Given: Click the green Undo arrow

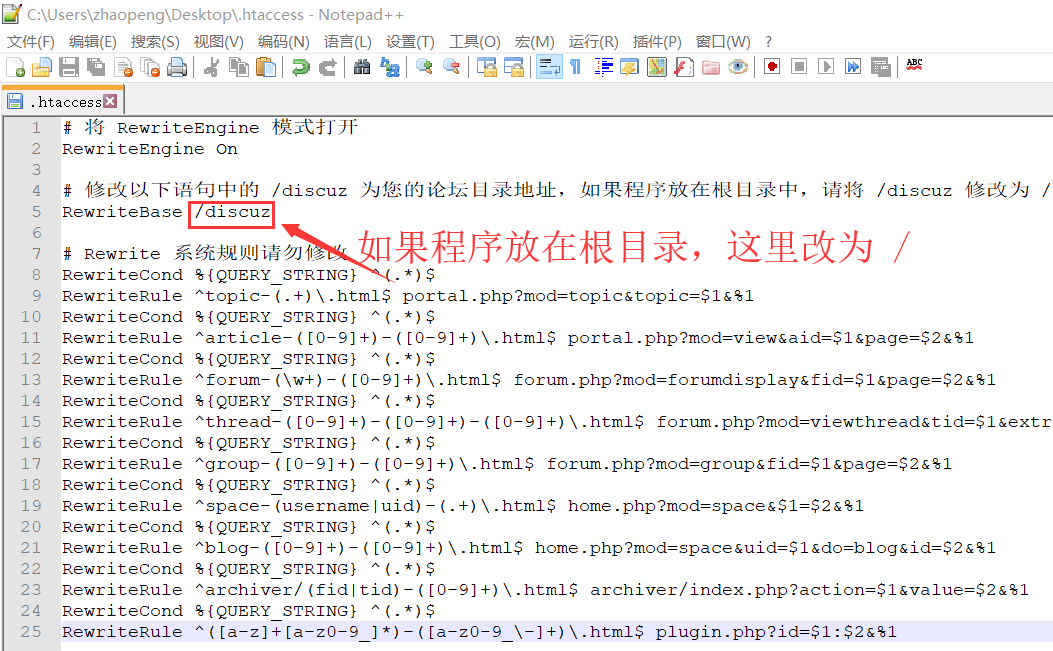Looking at the screenshot, I should (300, 67).
